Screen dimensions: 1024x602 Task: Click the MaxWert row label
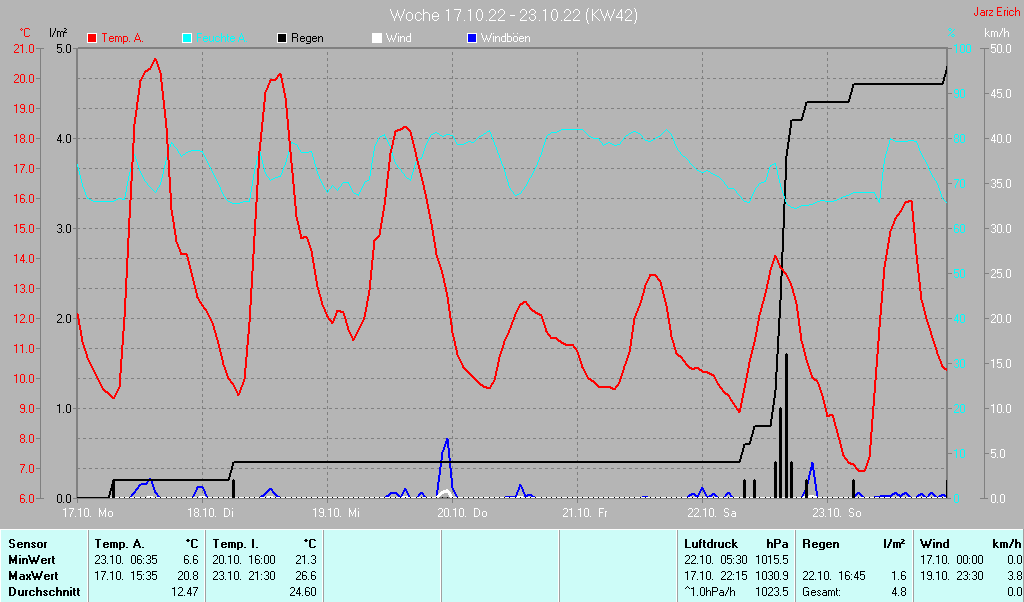(x=33, y=576)
